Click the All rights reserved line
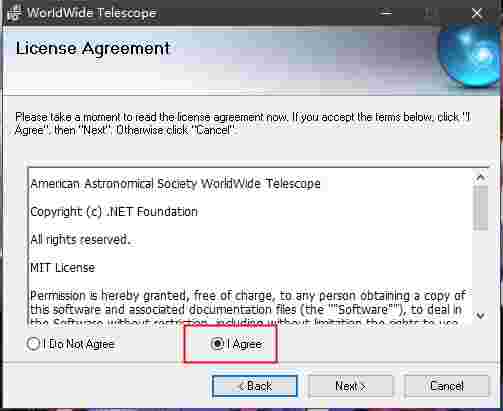 (x=79, y=240)
